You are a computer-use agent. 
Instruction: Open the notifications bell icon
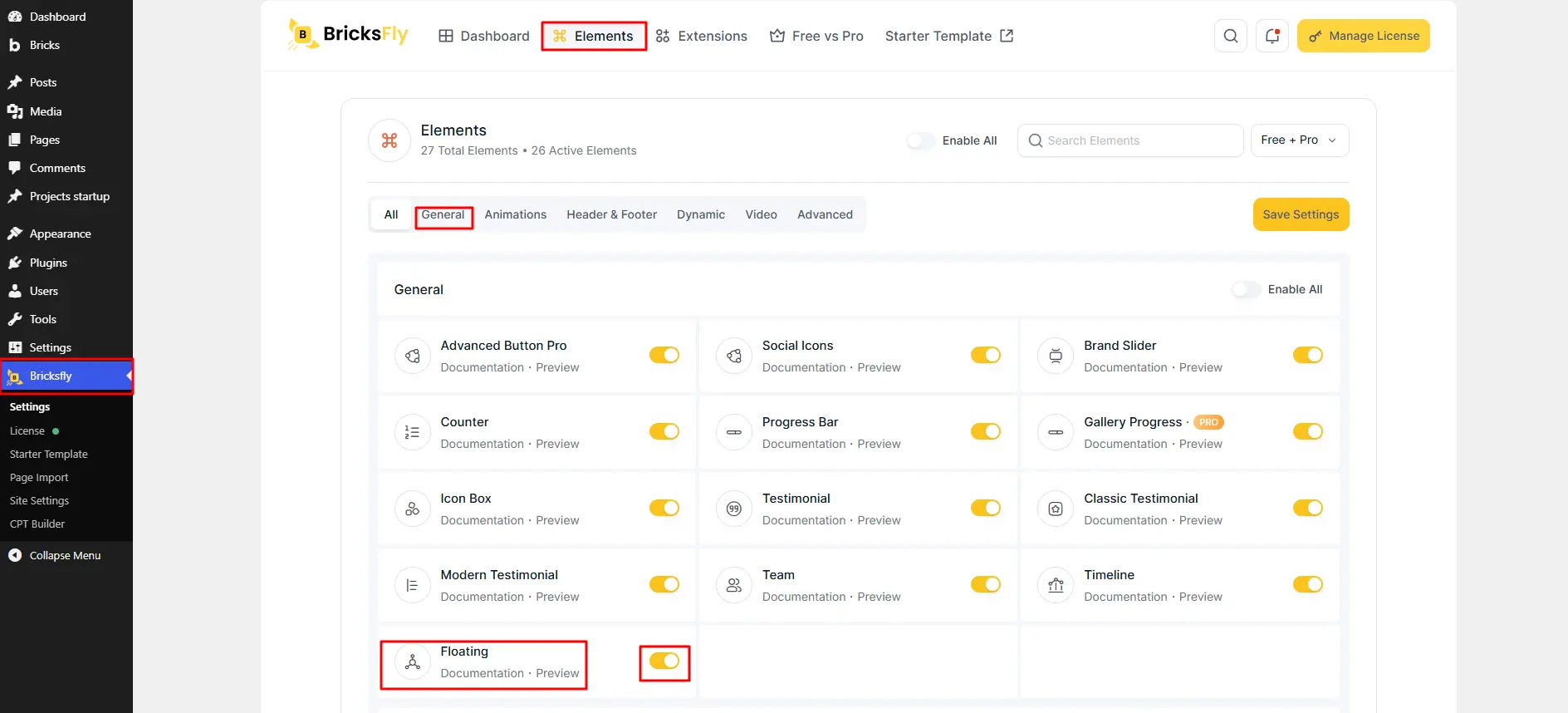(x=1272, y=36)
